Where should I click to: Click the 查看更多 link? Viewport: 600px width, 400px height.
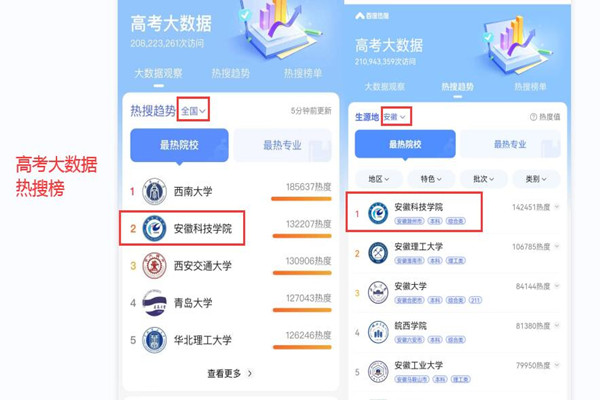[230, 373]
